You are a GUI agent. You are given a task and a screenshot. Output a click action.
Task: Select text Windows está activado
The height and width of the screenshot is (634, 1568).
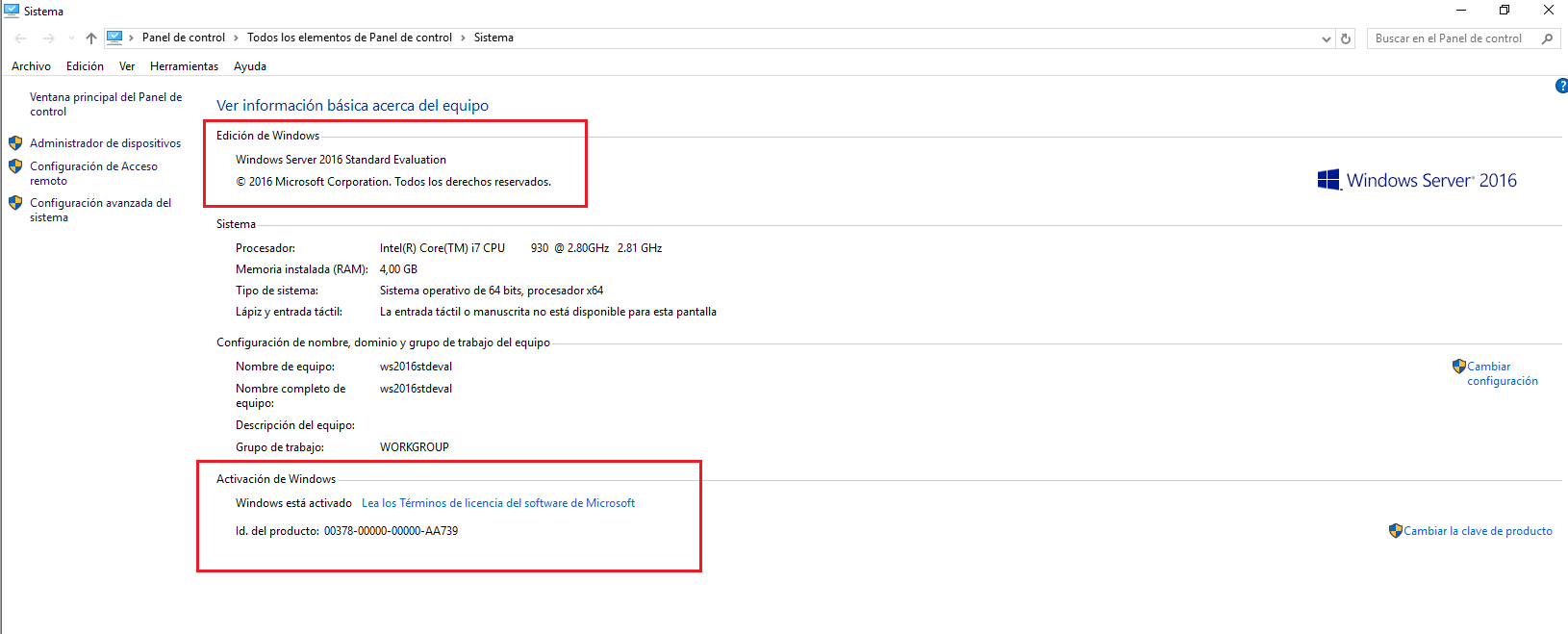pyautogui.click(x=293, y=503)
